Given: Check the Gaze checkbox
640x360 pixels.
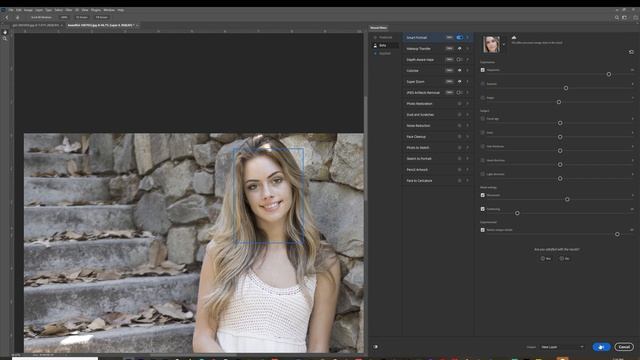Looking at the screenshot, I should pyautogui.click(x=482, y=133).
